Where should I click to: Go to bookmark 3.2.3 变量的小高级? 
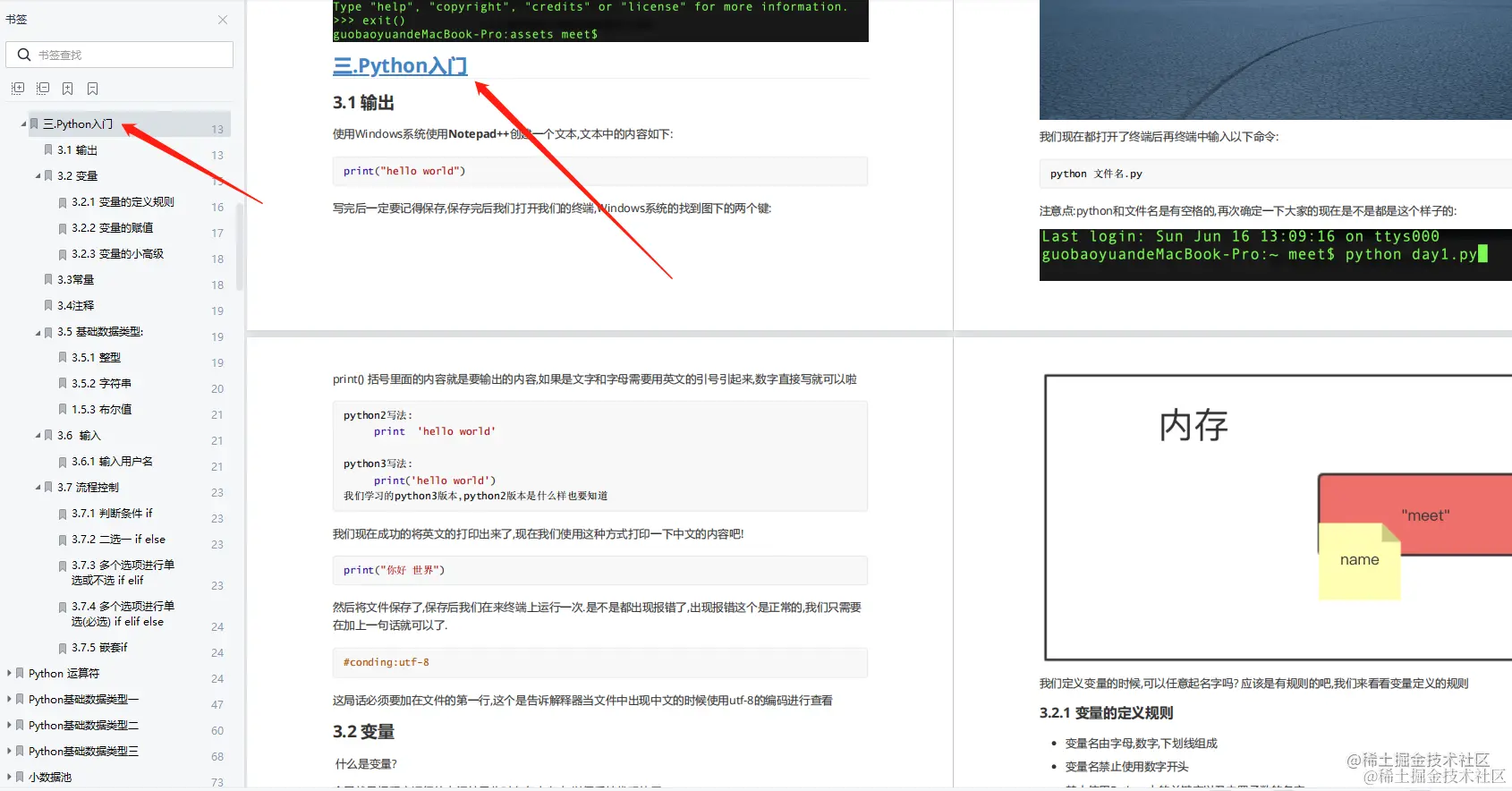117,254
